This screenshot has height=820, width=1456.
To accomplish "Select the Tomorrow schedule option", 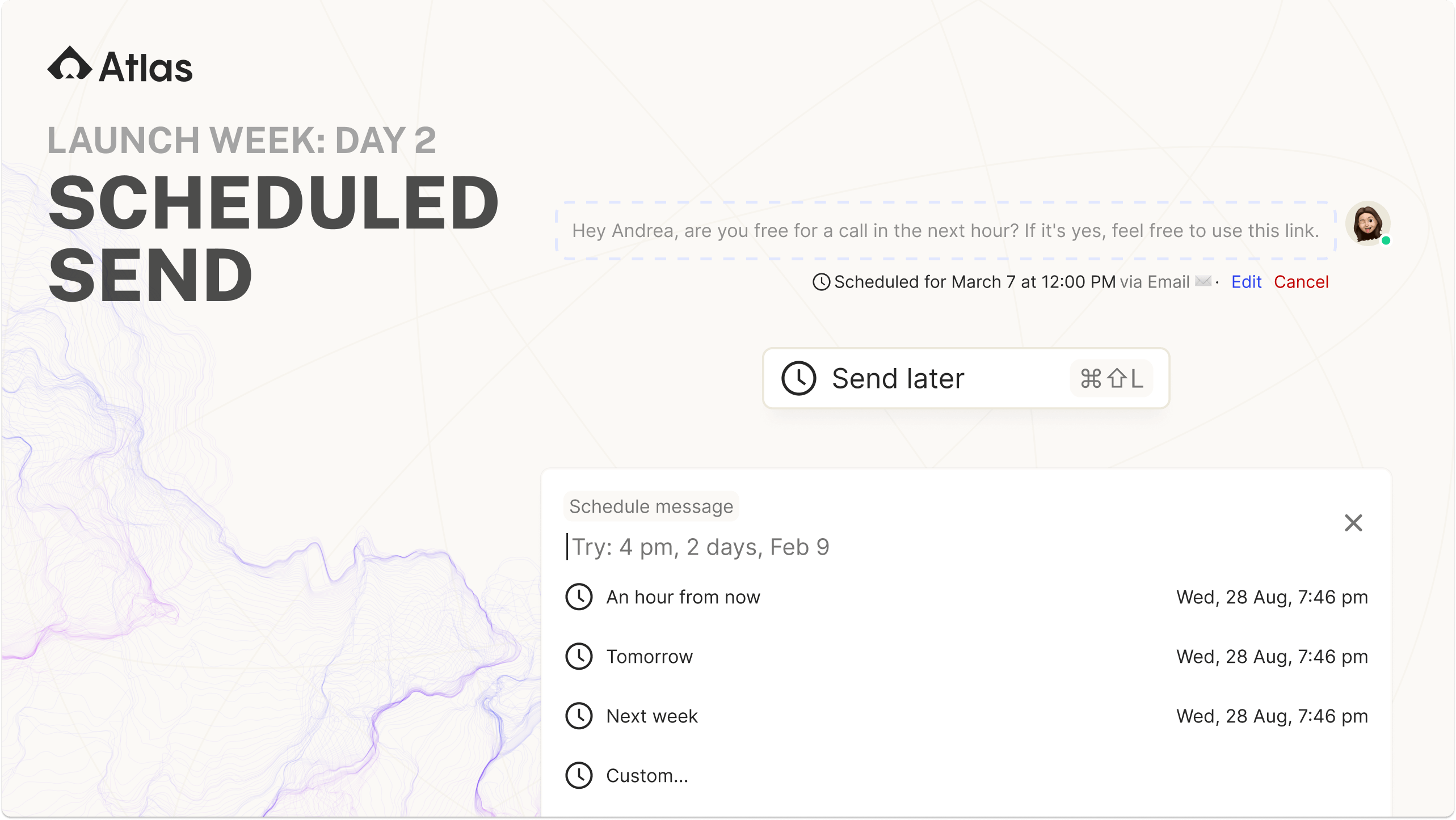I will (966, 657).
